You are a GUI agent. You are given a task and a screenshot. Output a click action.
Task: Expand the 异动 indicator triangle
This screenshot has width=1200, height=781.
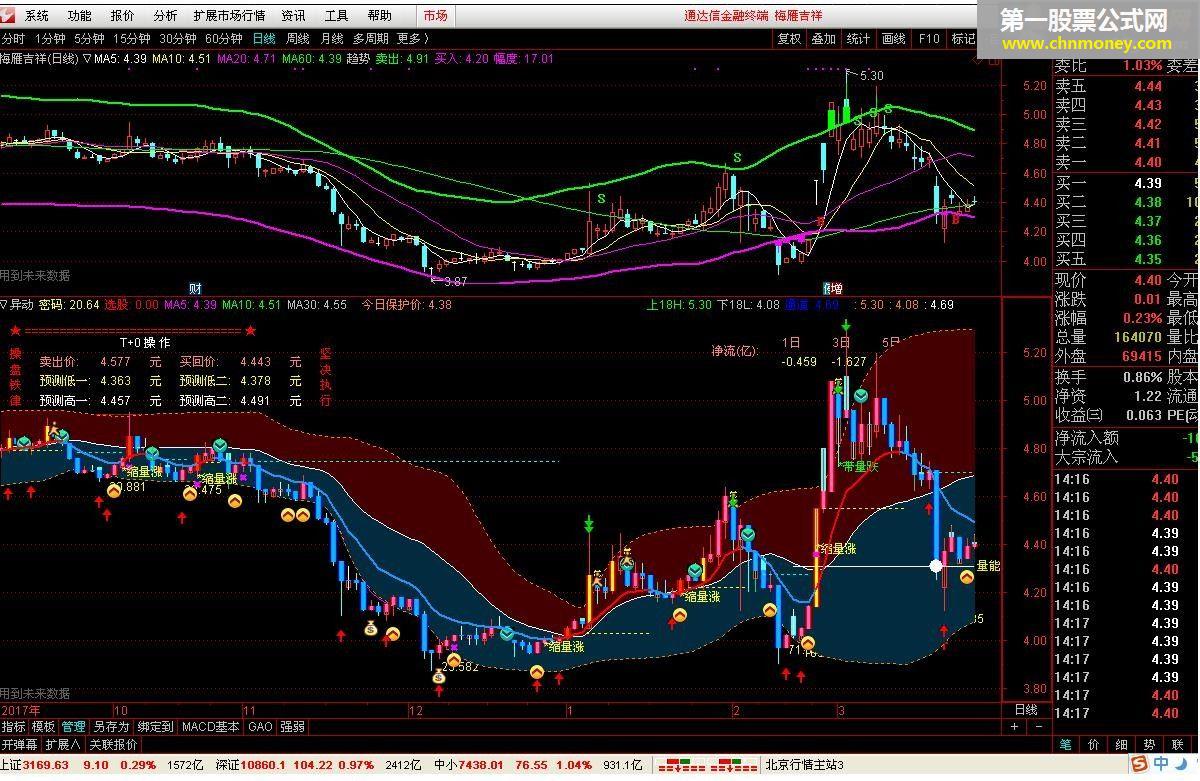pyautogui.click(x=5, y=305)
